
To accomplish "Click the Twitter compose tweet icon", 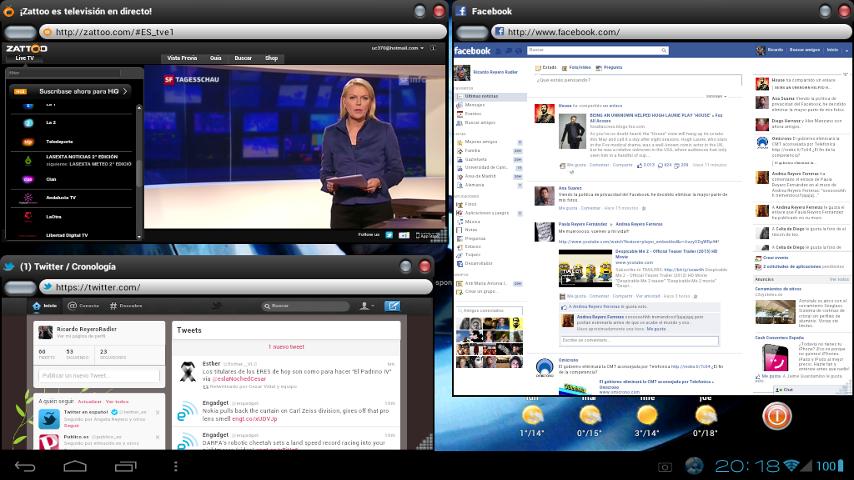I will point(393,306).
